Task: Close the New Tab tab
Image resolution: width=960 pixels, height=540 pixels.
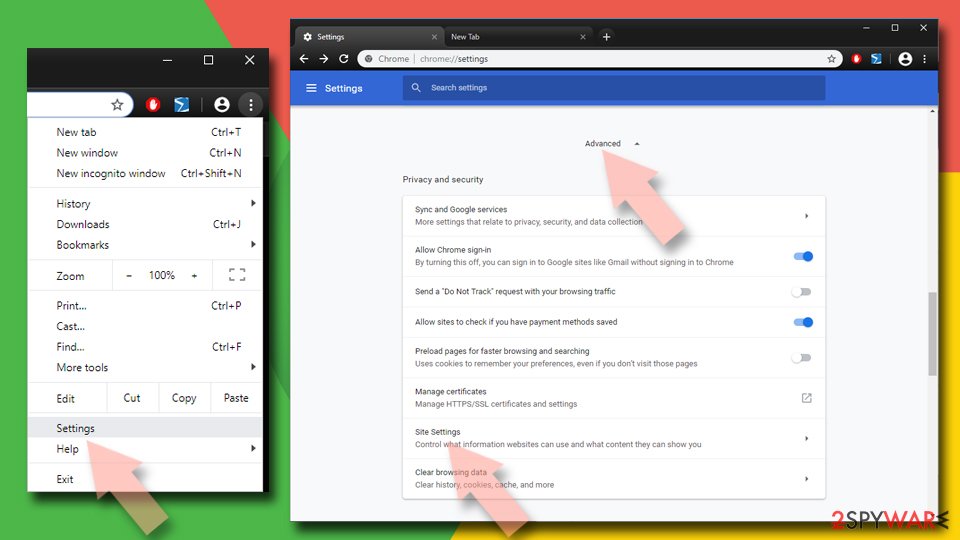Action: click(583, 37)
